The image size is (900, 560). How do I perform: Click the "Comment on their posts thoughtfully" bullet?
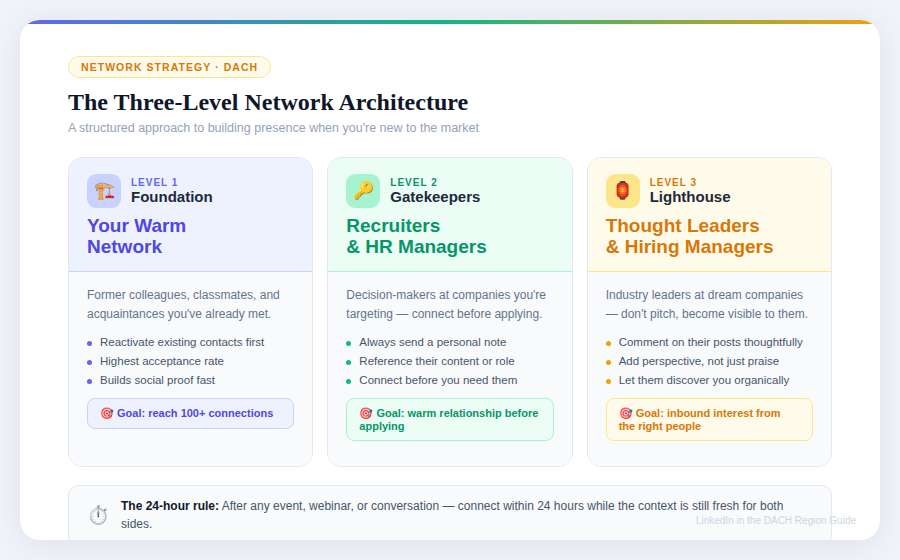pyautogui.click(x=710, y=342)
